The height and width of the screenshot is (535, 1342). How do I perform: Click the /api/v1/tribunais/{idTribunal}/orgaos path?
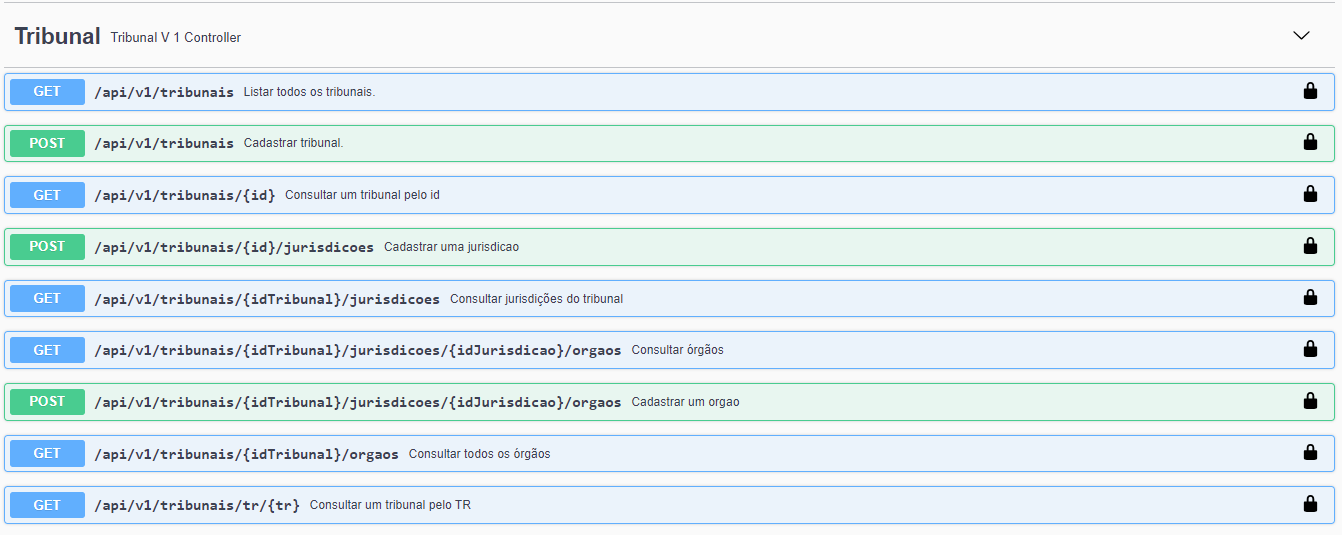(245, 454)
